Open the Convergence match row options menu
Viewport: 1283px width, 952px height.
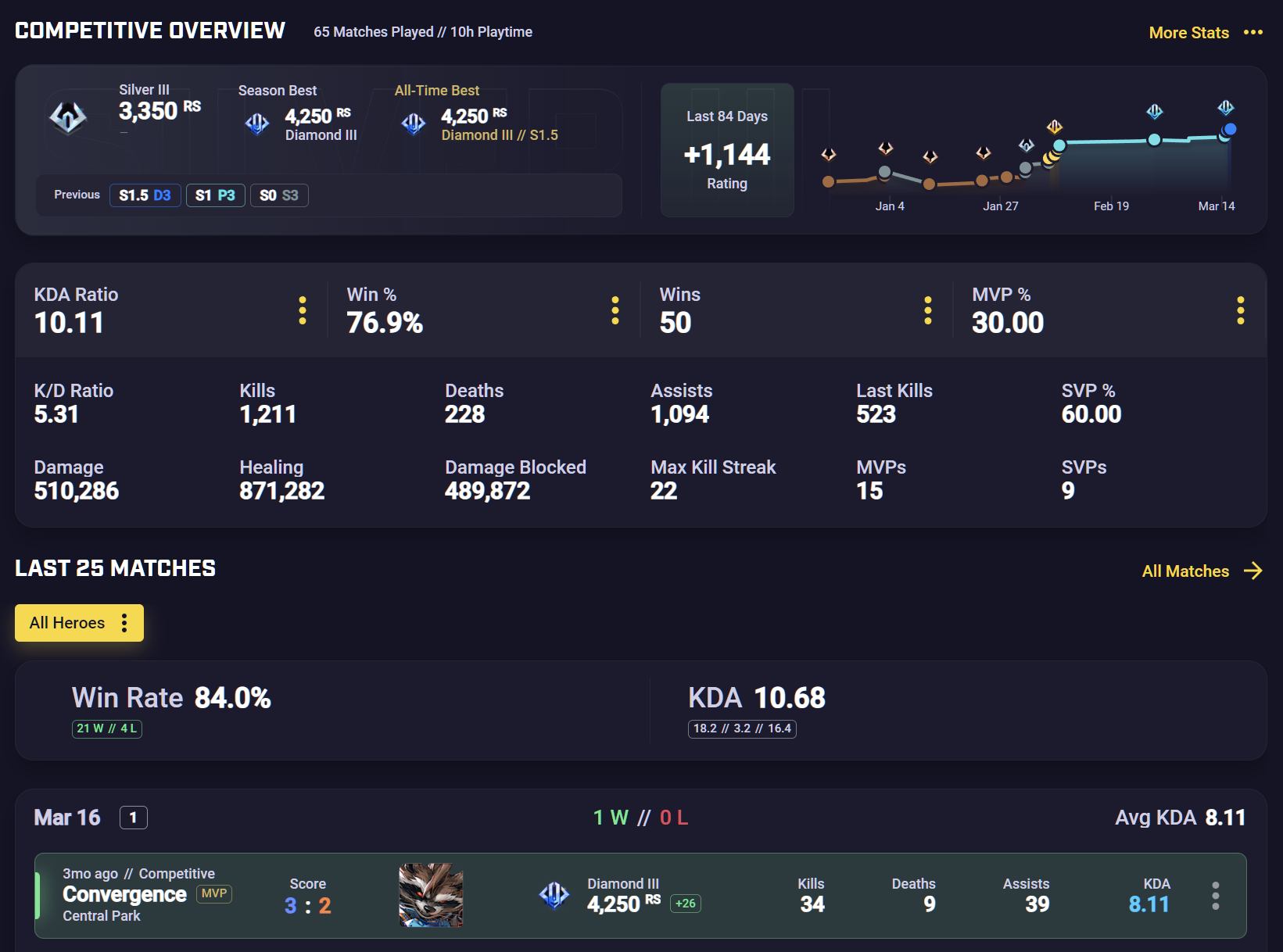coord(1215,896)
